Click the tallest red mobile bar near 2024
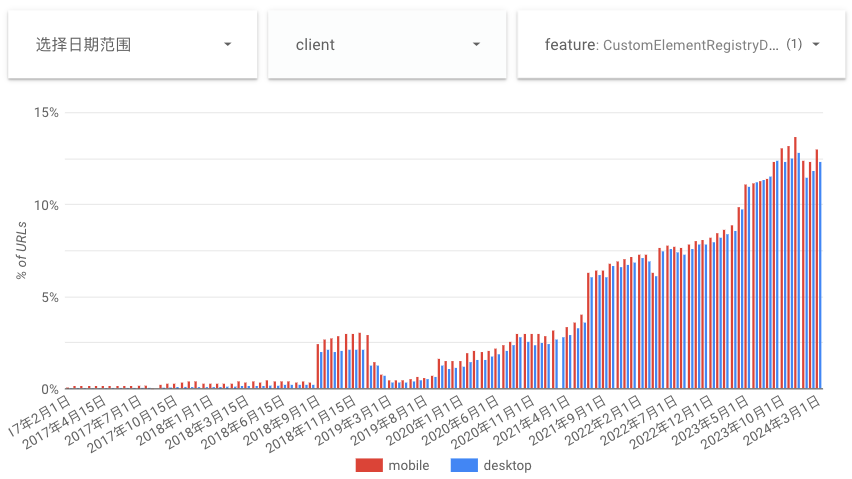This screenshot has width=852, height=479. tap(795, 263)
